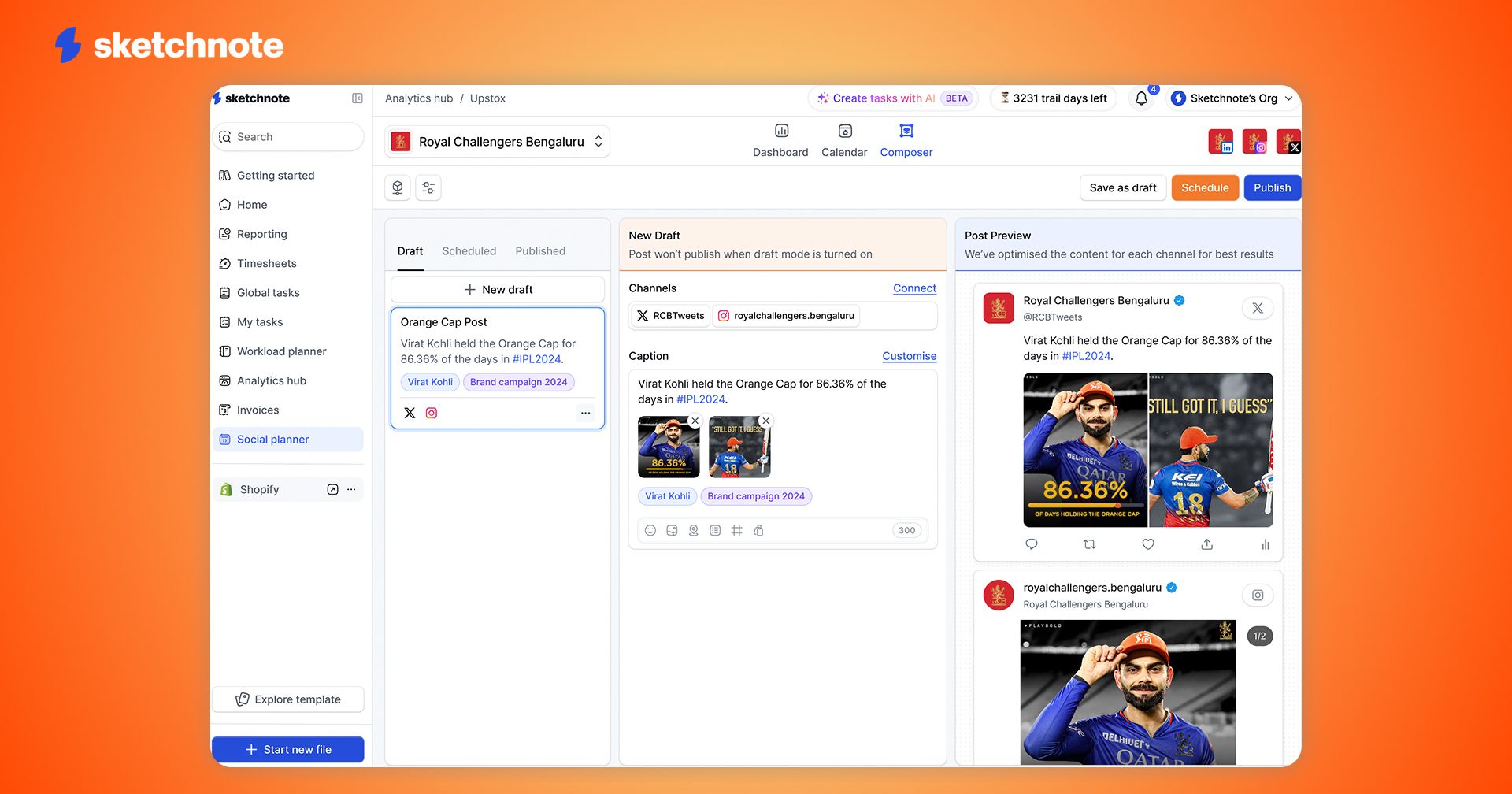Click the orange Schedule button
Screen dimensions: 1512x794
point(1205,187)
